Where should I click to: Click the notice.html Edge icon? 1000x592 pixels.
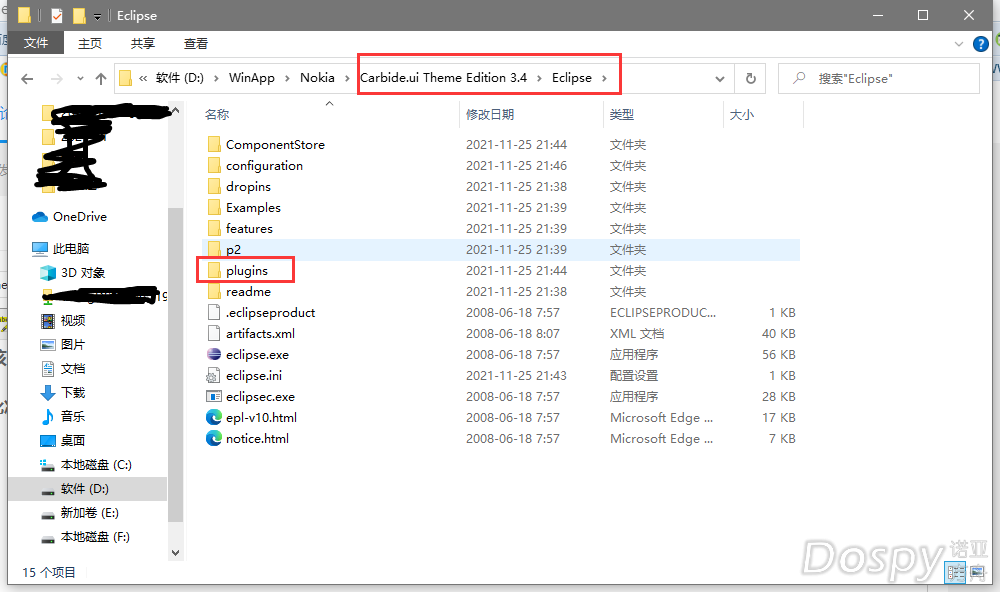pyautogui.click(x=214, y=439)
